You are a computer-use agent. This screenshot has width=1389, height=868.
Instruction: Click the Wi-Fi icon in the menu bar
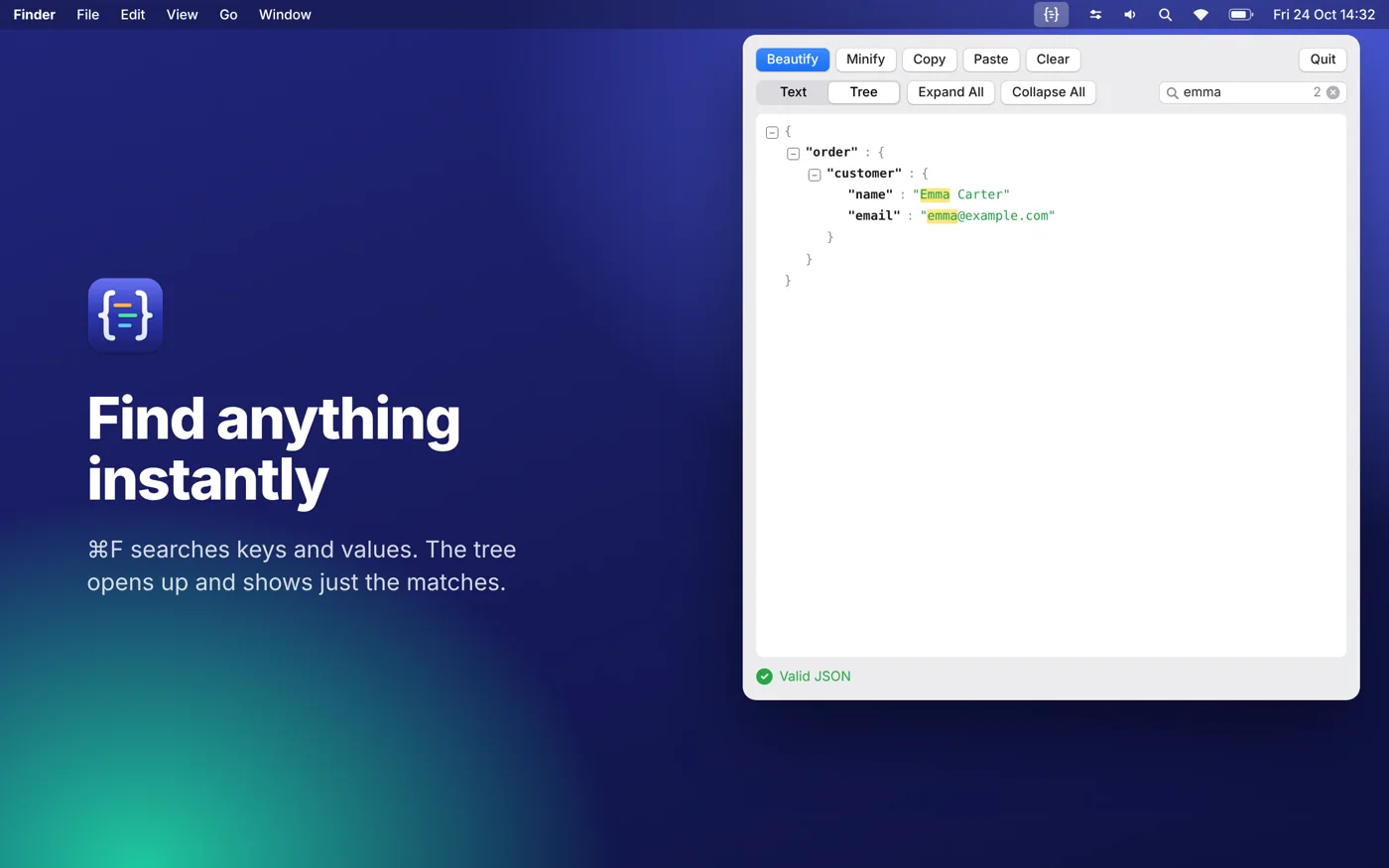pos(1200,15)
